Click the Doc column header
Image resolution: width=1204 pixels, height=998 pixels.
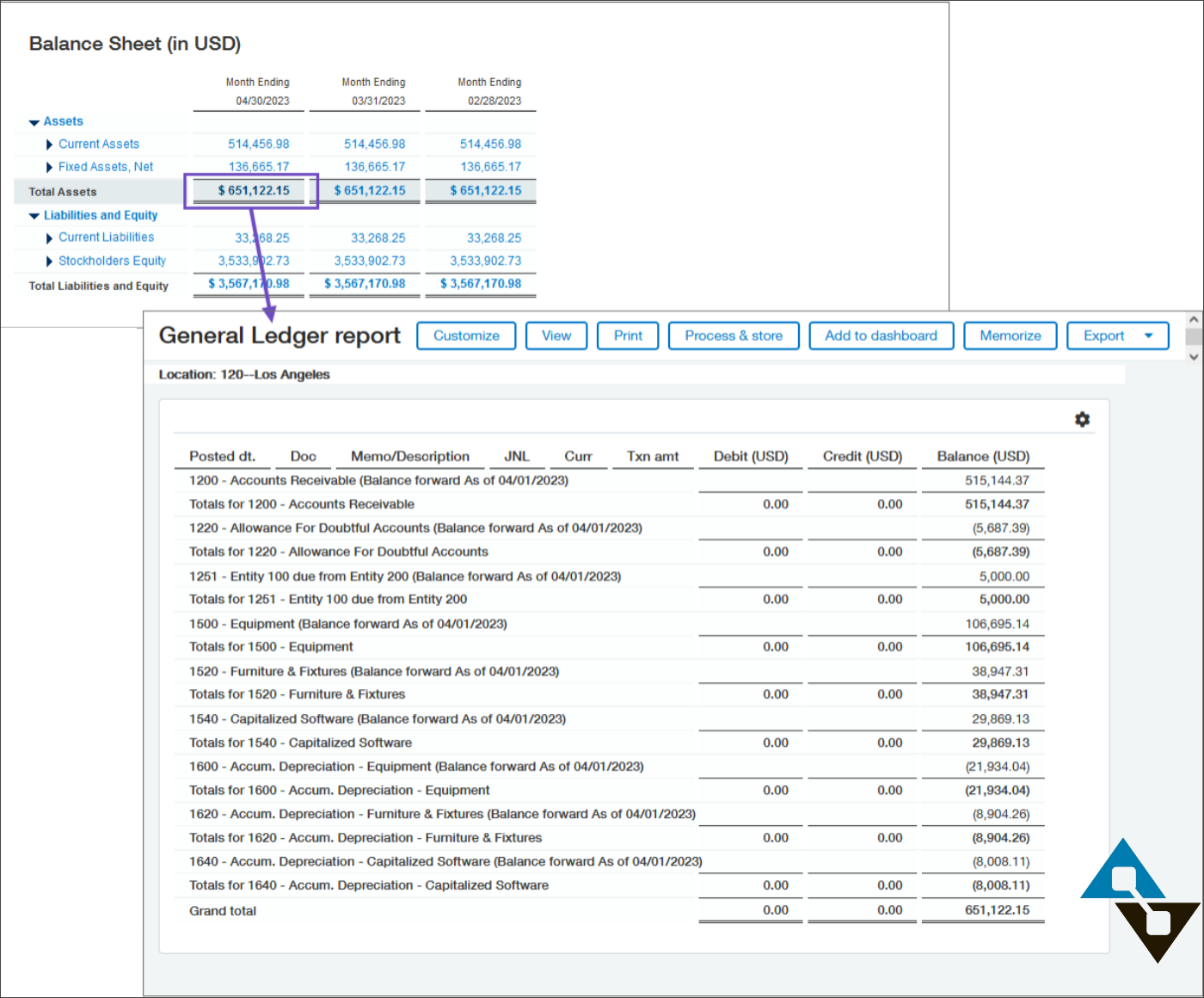coord(304,456)
